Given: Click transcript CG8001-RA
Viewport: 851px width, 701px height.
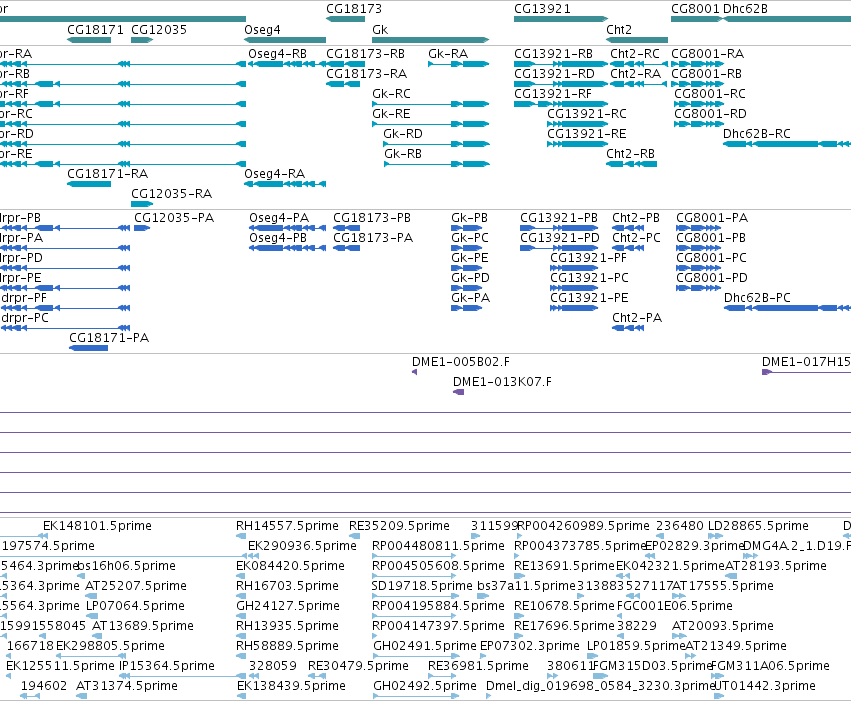Looking at the screenshot, I should click(707, 54).
